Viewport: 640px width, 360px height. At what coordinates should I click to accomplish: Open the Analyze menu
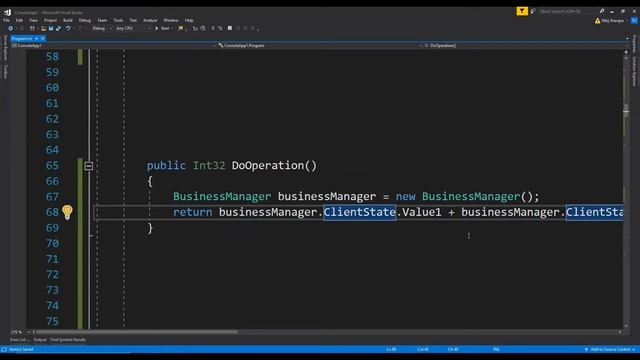pyautogui.click(x=150, y=20)
